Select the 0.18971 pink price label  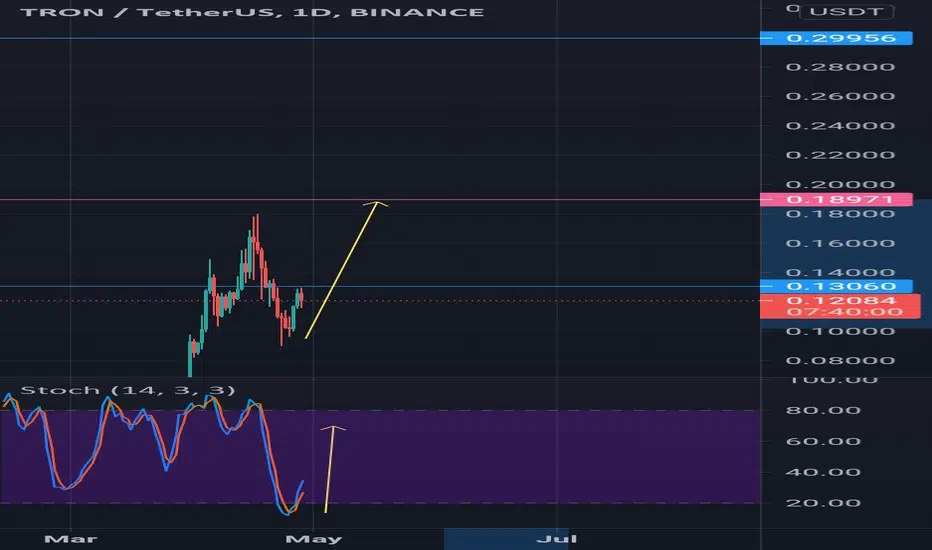pyautogui.click(x=836, y=199)
